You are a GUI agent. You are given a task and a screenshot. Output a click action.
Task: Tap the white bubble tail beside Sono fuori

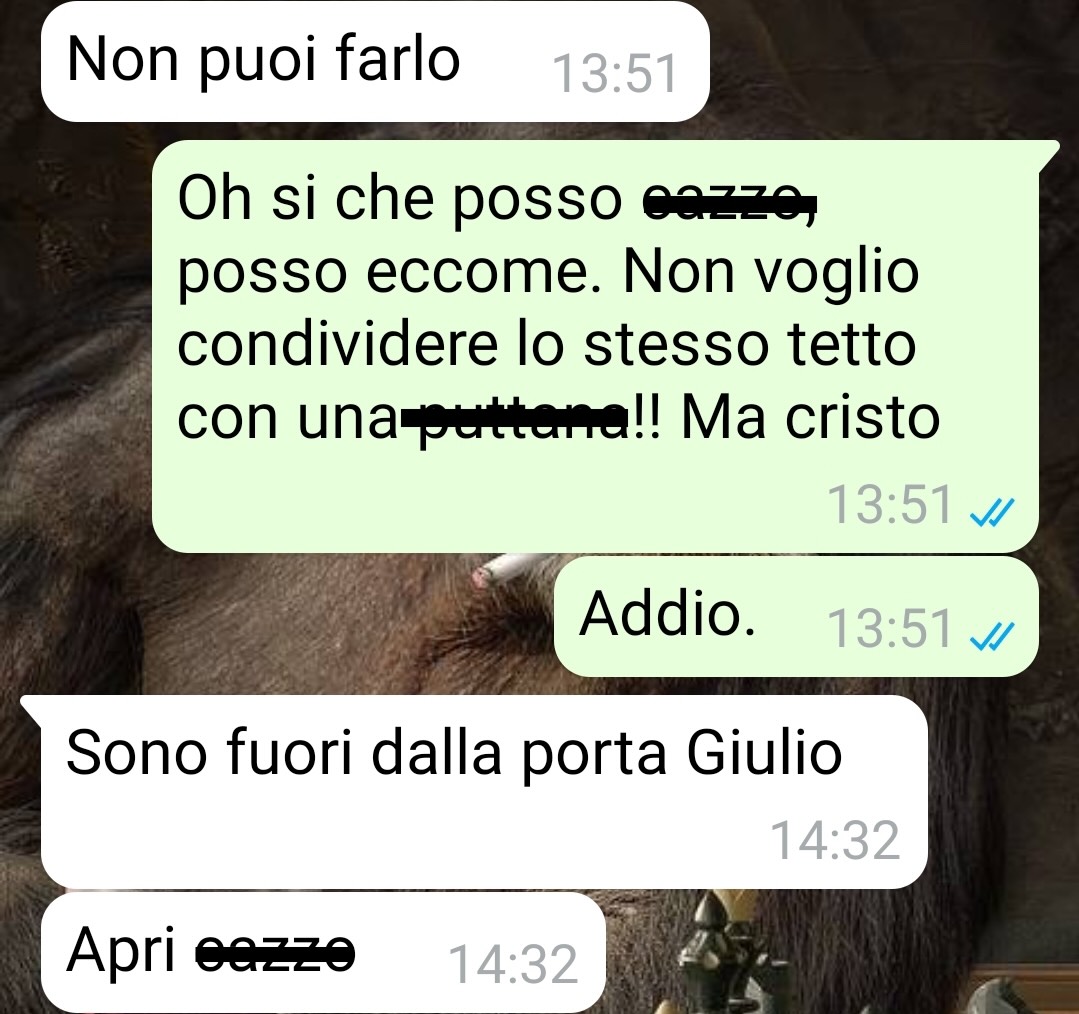(33, 709)
